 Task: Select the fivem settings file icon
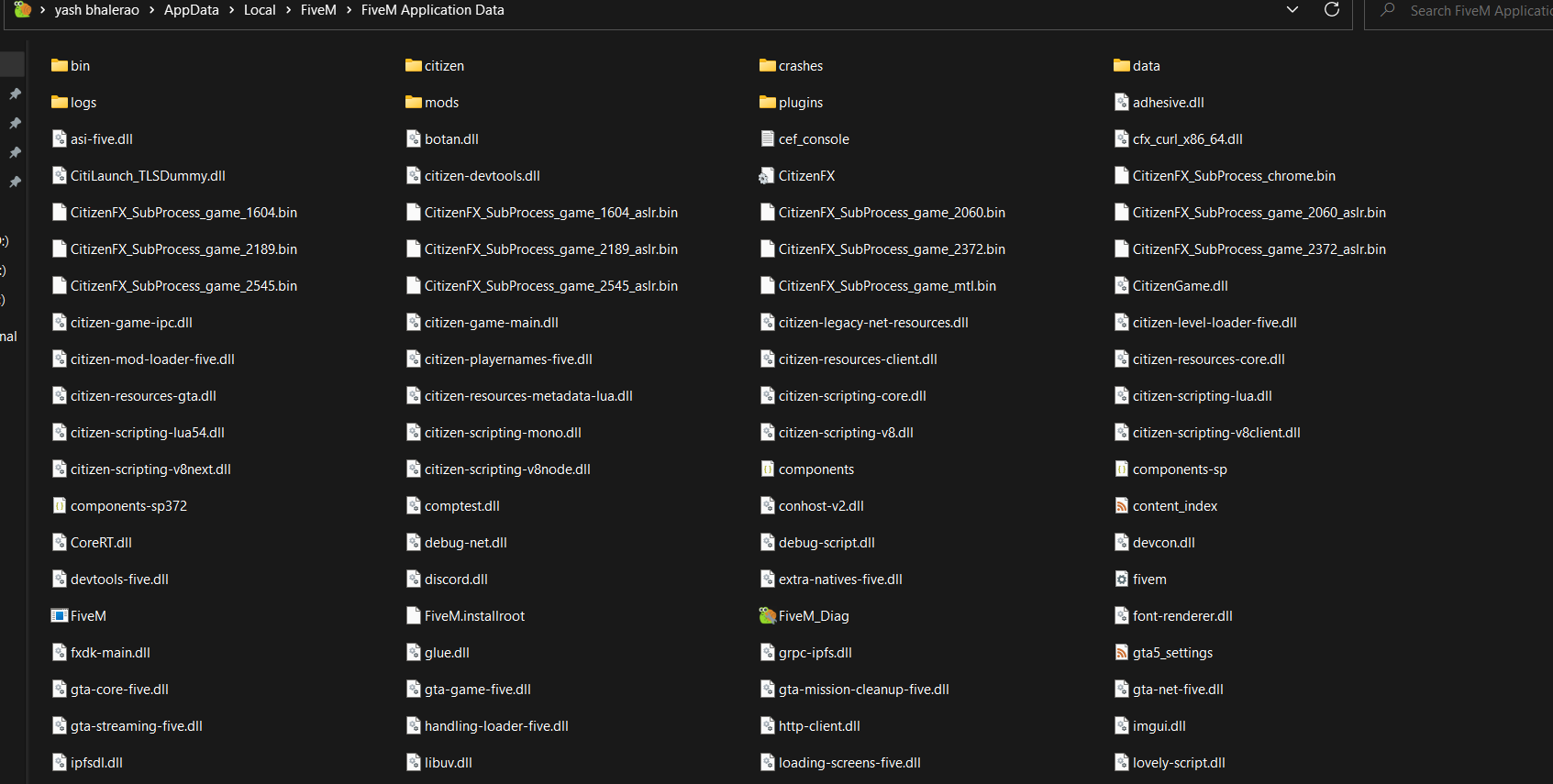tap(1122, 579)
